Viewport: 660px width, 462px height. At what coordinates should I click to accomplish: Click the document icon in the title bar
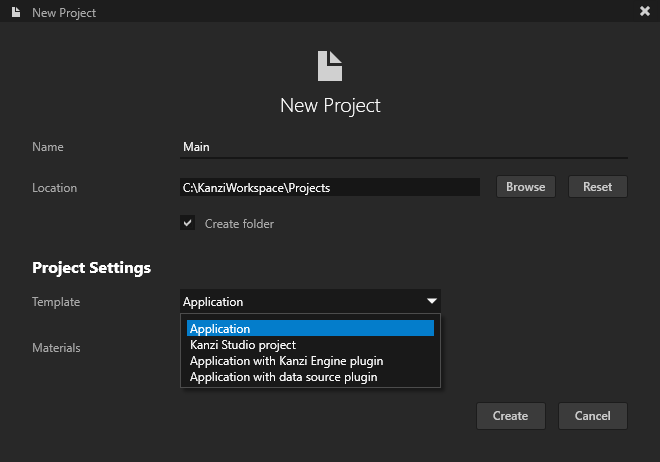[x=17, y=12]
